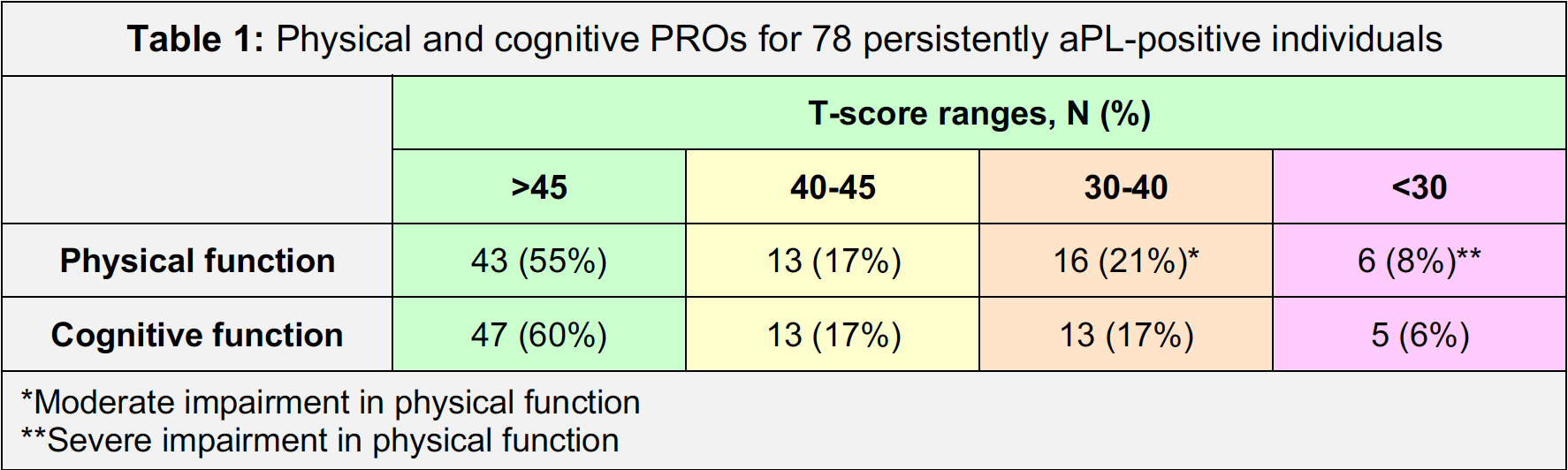Select the "<30" column header

(1419, 187)
